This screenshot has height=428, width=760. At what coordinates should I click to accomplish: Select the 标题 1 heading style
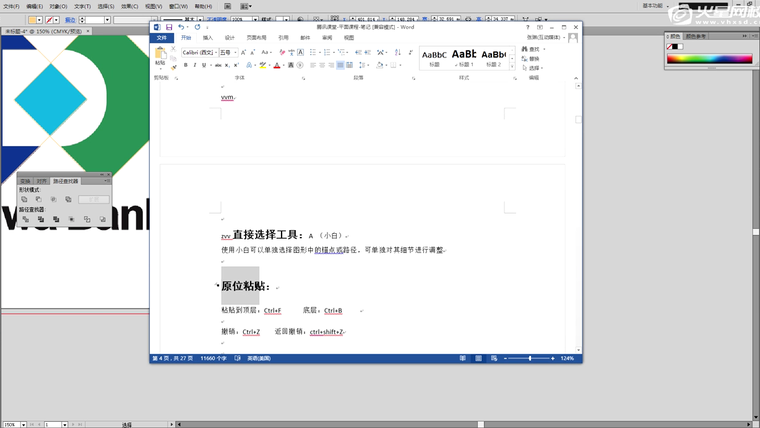click(463, 56)
